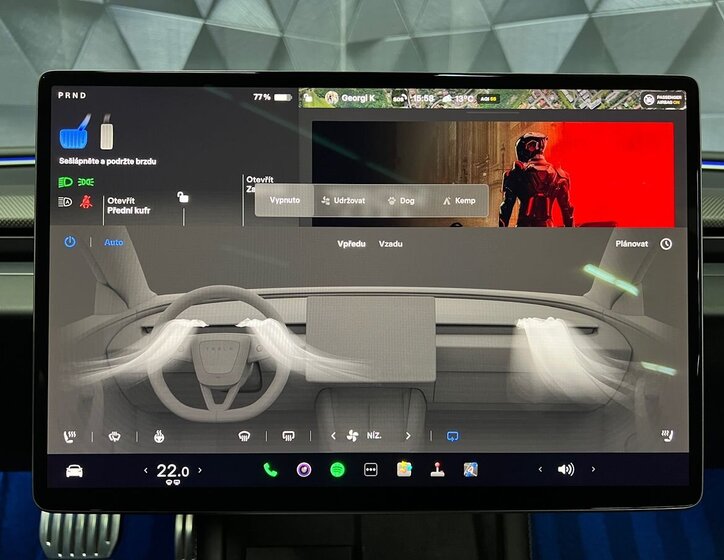Decrease fan speed with left chevron
724x560 pixels.
coord(334,436)
